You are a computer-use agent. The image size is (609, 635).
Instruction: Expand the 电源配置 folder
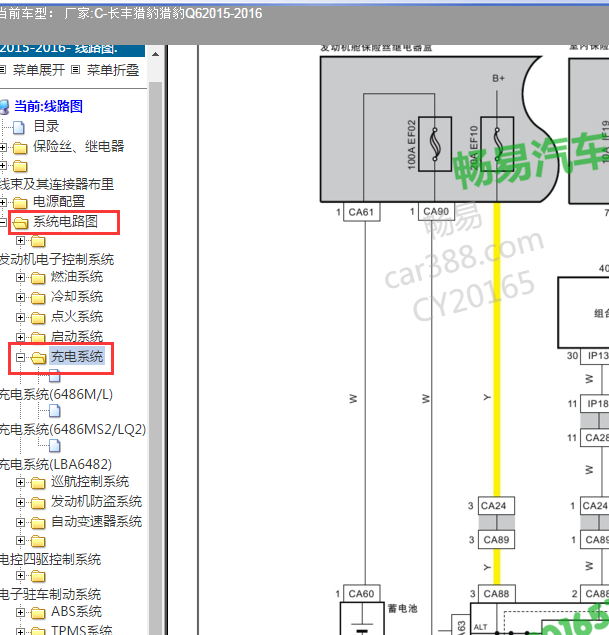tap(3, 202)
